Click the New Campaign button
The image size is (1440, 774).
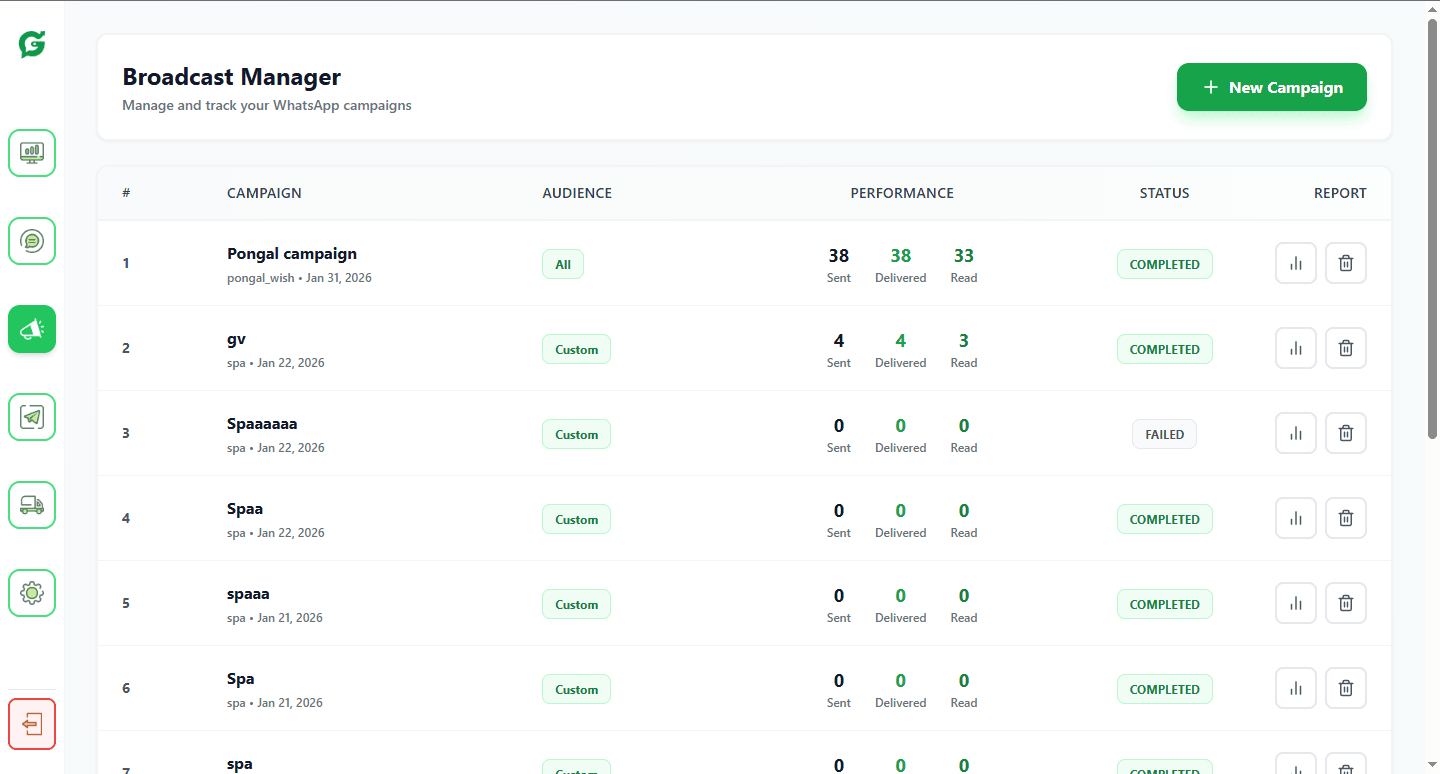1271,87
